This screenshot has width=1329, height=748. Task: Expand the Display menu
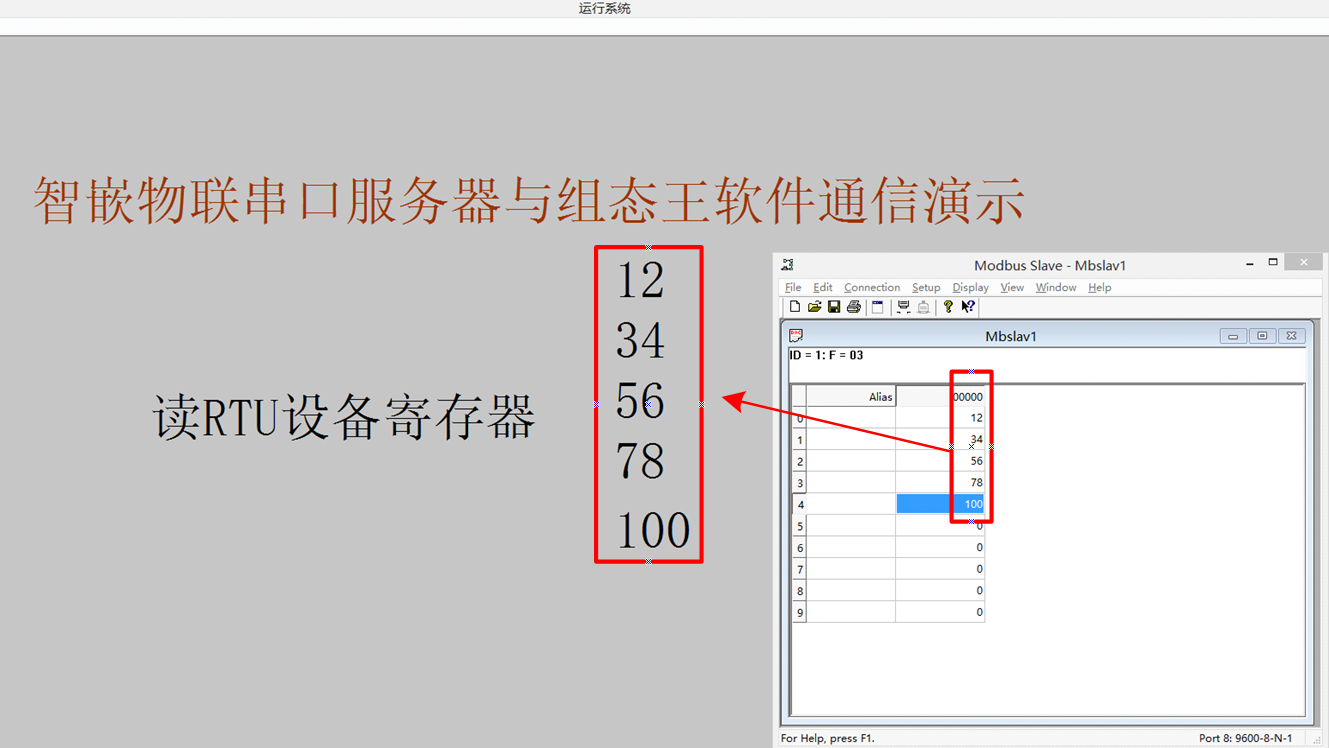tap(970, 287)
